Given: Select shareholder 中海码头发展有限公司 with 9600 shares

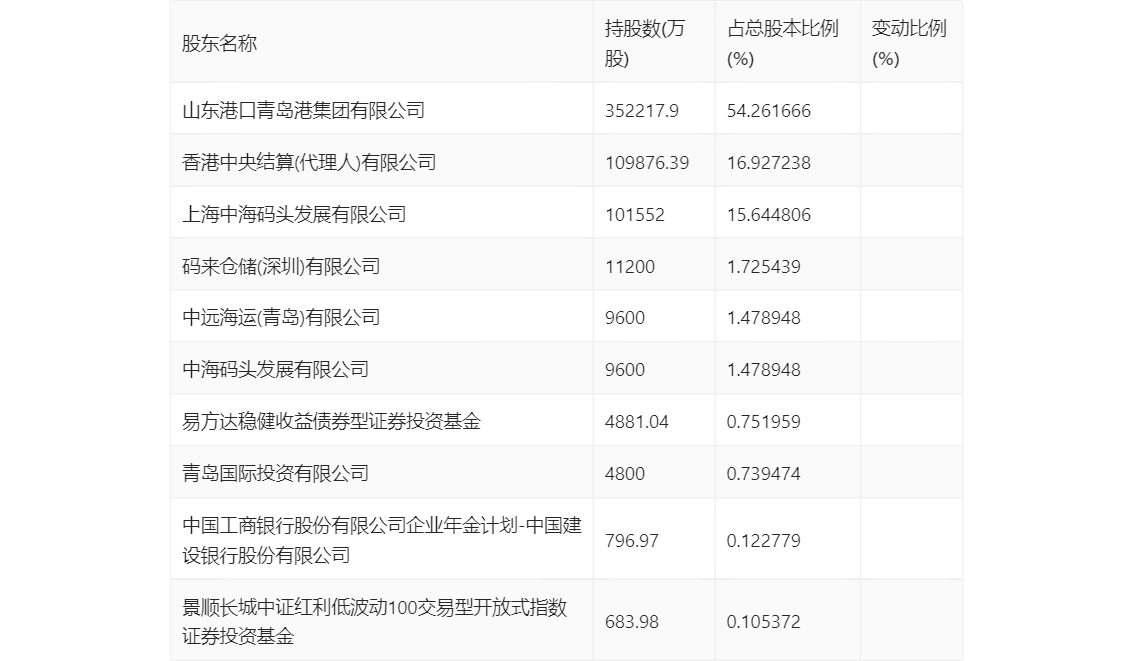Looking at the screenshot, I should tap(276, 370).
